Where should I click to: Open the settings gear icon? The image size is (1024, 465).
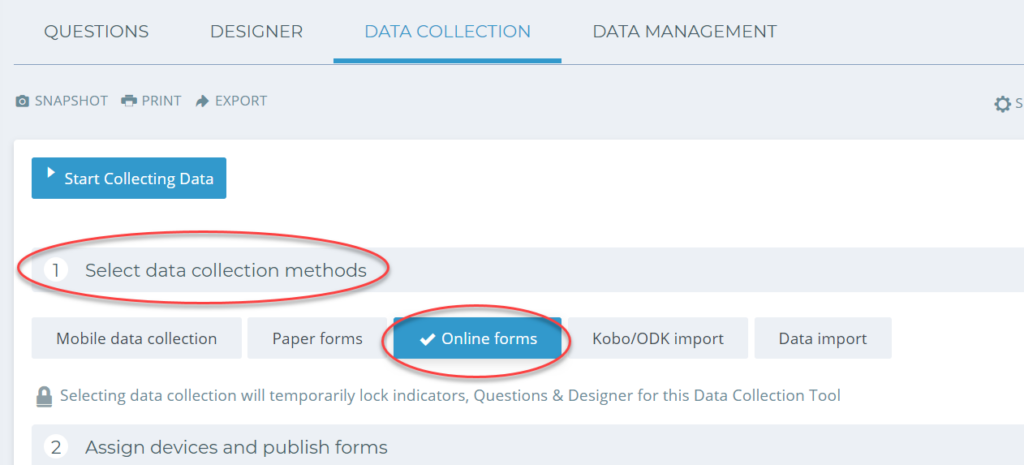point(1002,104)
